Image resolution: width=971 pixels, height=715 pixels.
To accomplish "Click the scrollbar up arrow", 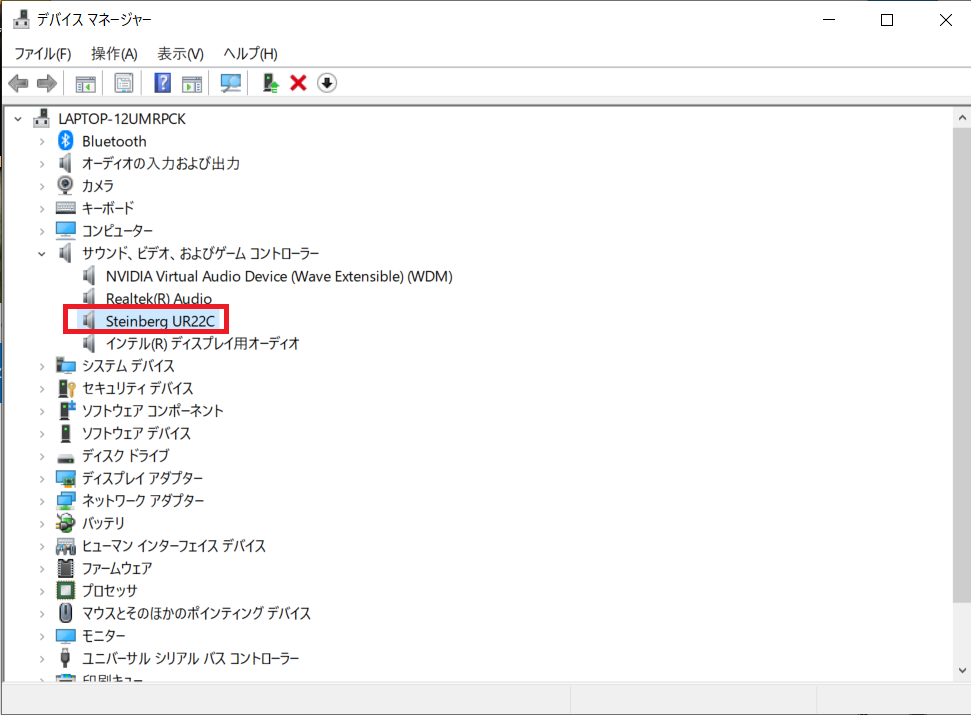I will click(962, 117).
